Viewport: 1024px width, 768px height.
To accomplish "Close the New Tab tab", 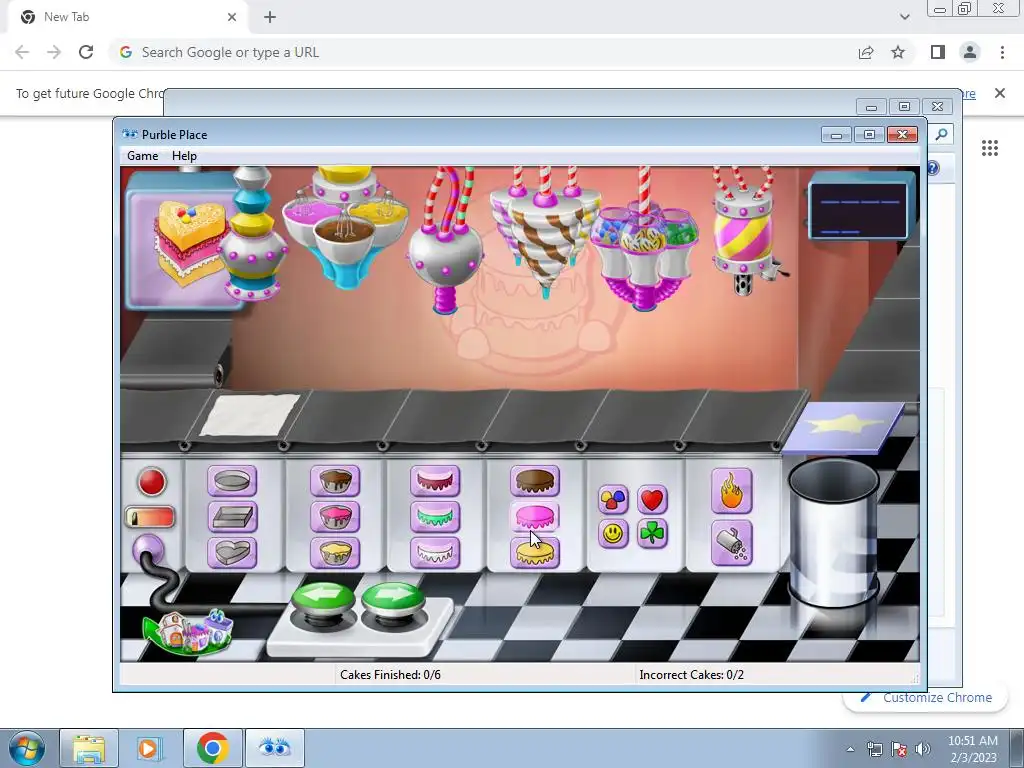I will [x=232, y=17].
